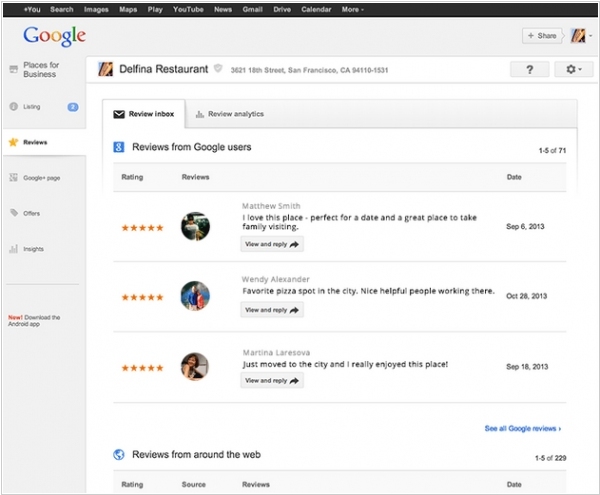This screenshot has width=600, height=495.
Task: Click Wendy Alexander's profile photo
Action: 195,296
